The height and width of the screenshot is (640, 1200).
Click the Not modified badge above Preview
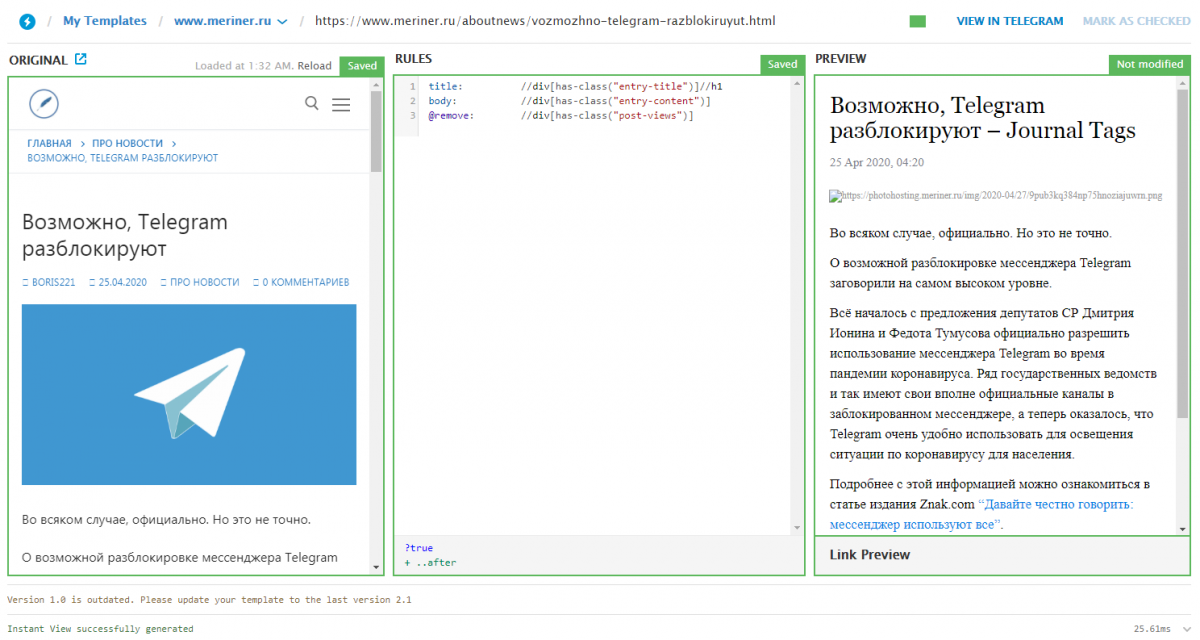(x=1150, y=65)
